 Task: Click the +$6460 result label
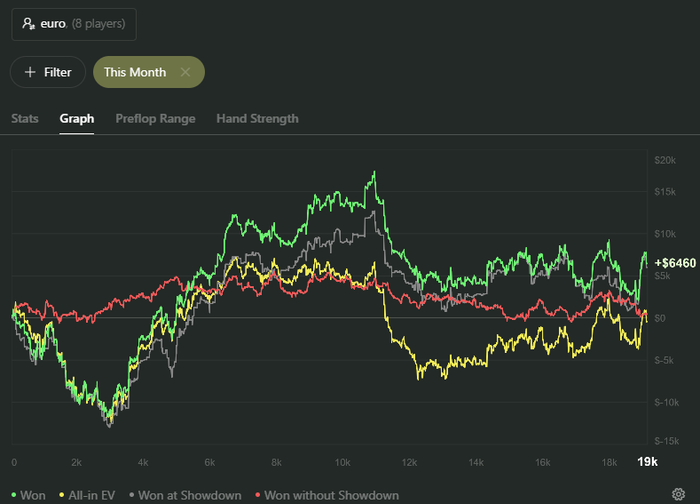pyautogui.click(x=674, y=261)
